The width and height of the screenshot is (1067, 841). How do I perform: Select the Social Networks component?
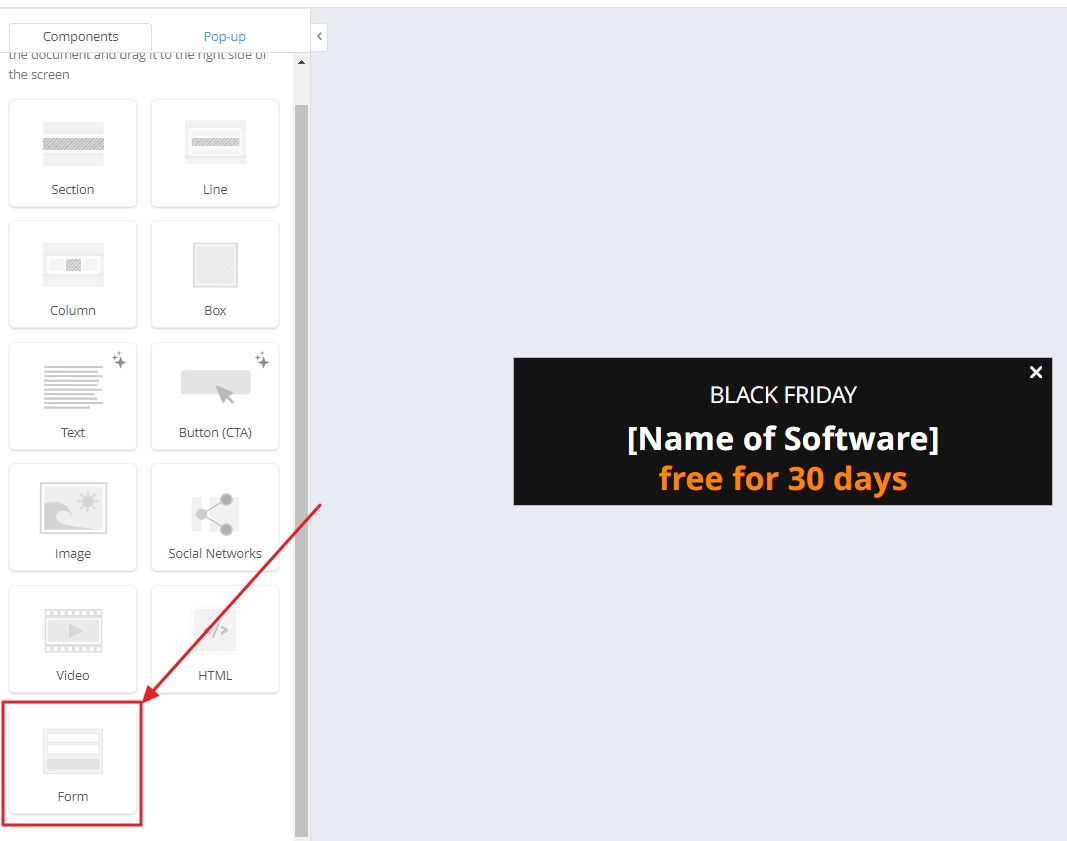click(x=214, y=517)
